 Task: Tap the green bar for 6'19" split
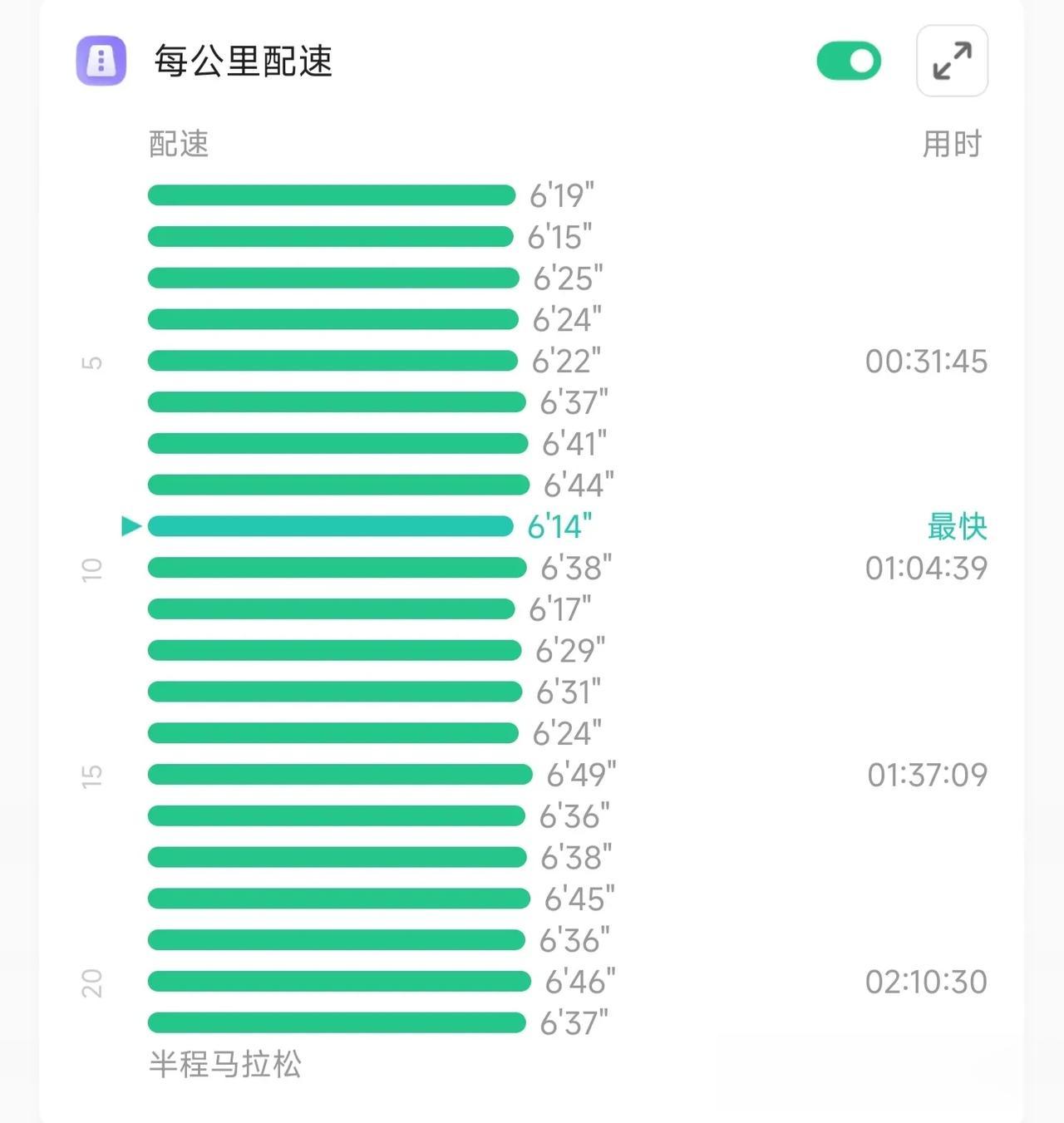(332, 195)
